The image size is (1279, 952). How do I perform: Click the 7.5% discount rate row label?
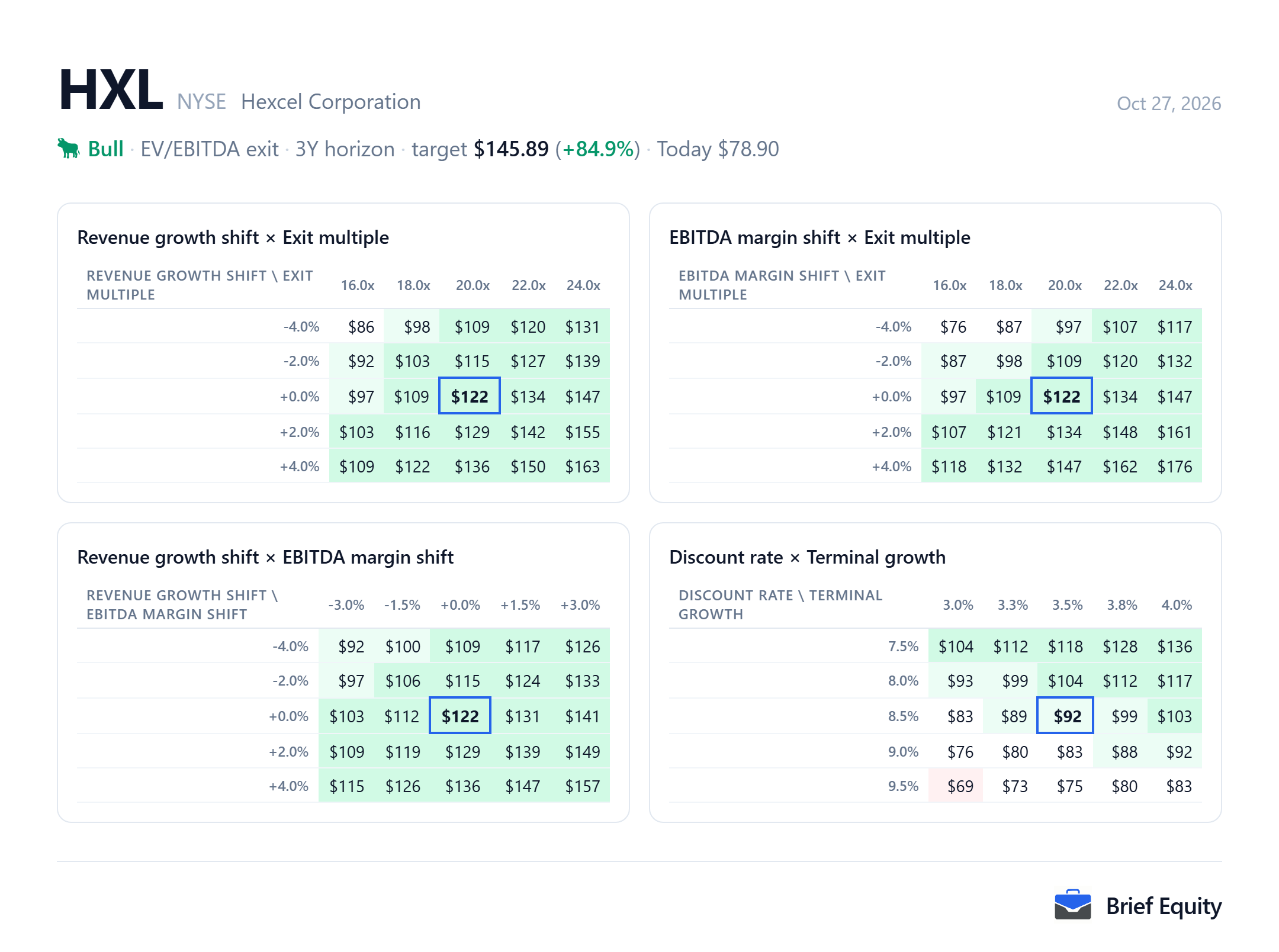point(903,647)
